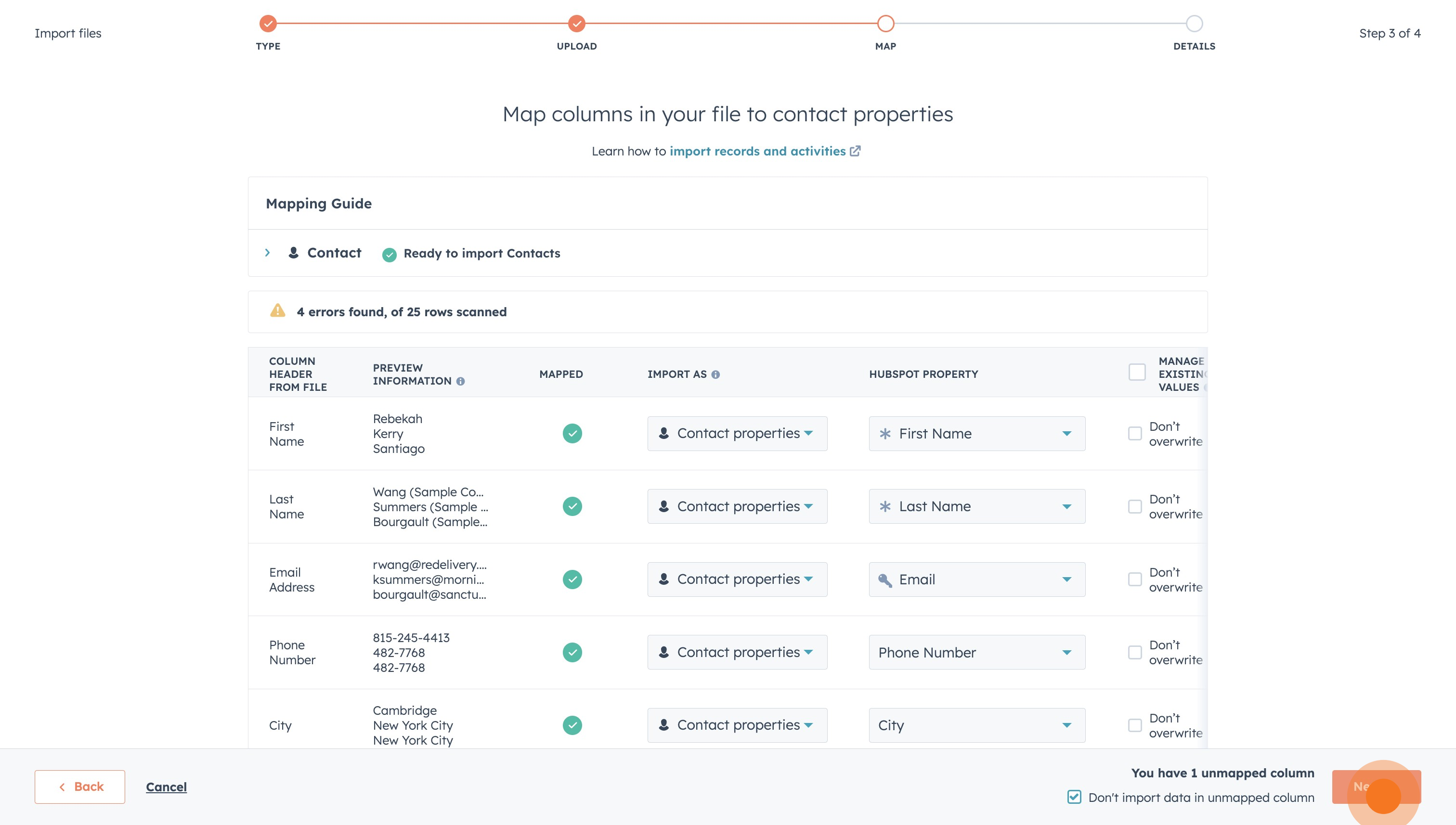
Task: Click the completed TYPE step circle
Action: coord(268,23)
